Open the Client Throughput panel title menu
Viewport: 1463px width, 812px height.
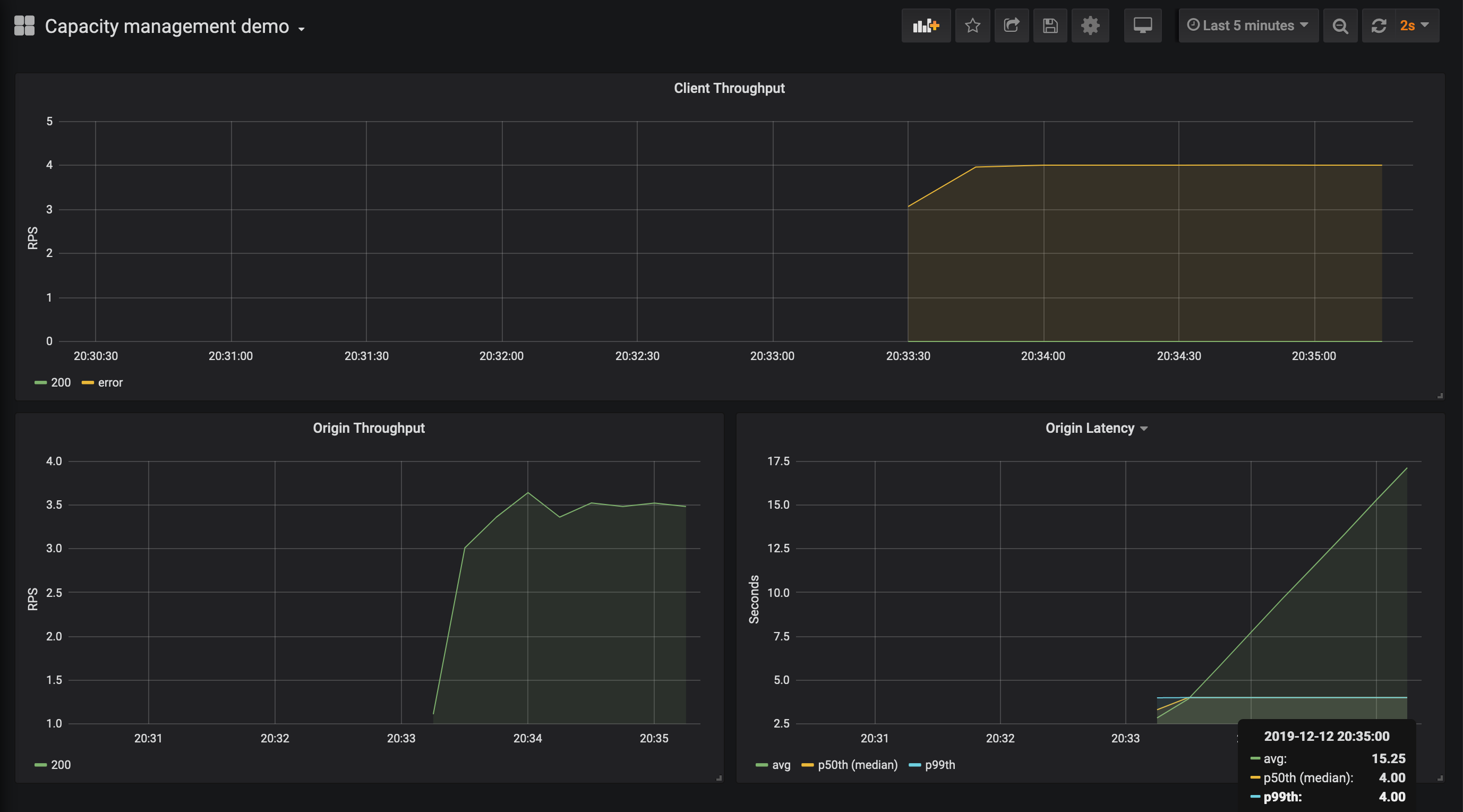pyautogui.click(x=729, y=88)
